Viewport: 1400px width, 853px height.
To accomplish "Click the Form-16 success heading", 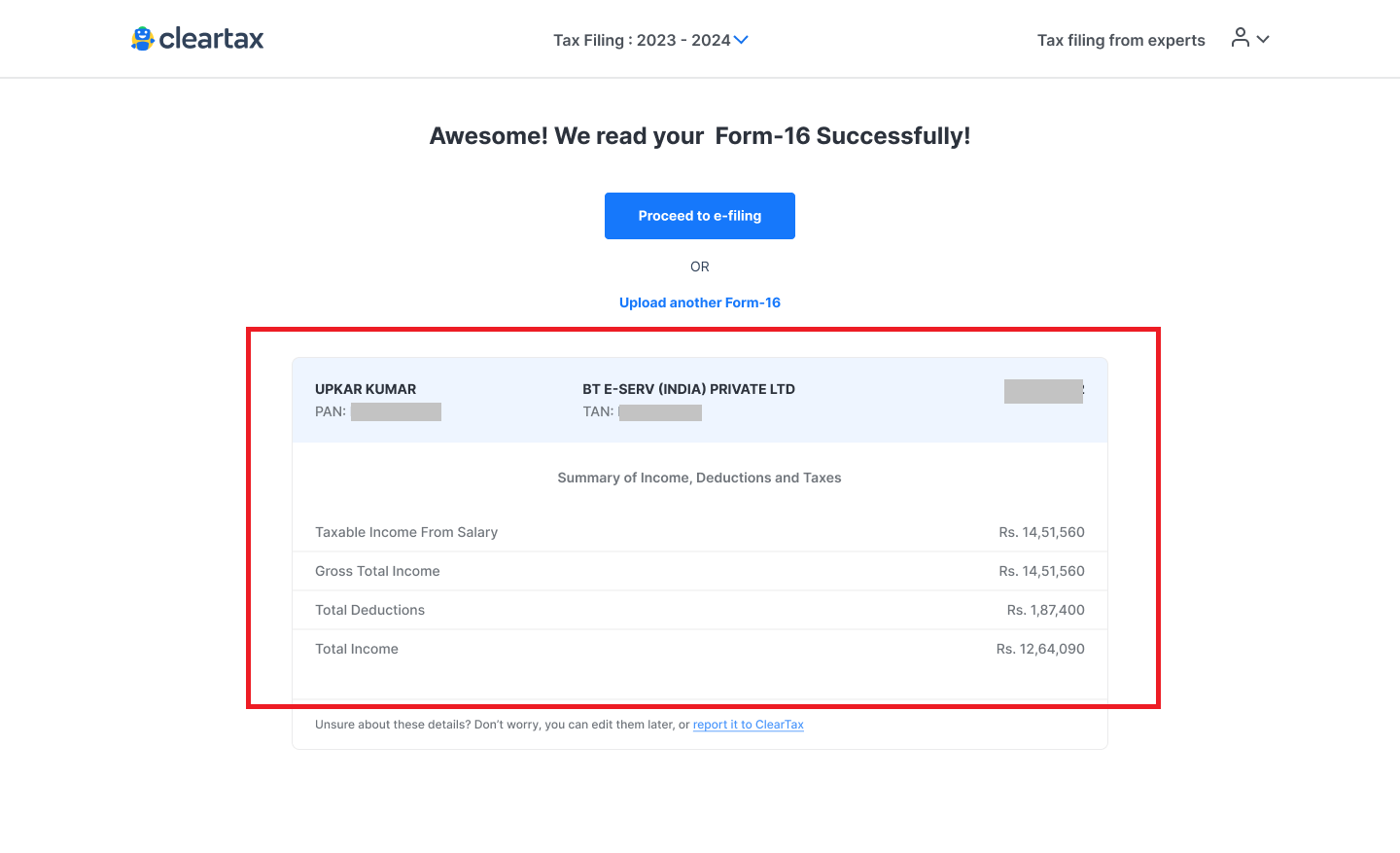I will 700,136.
